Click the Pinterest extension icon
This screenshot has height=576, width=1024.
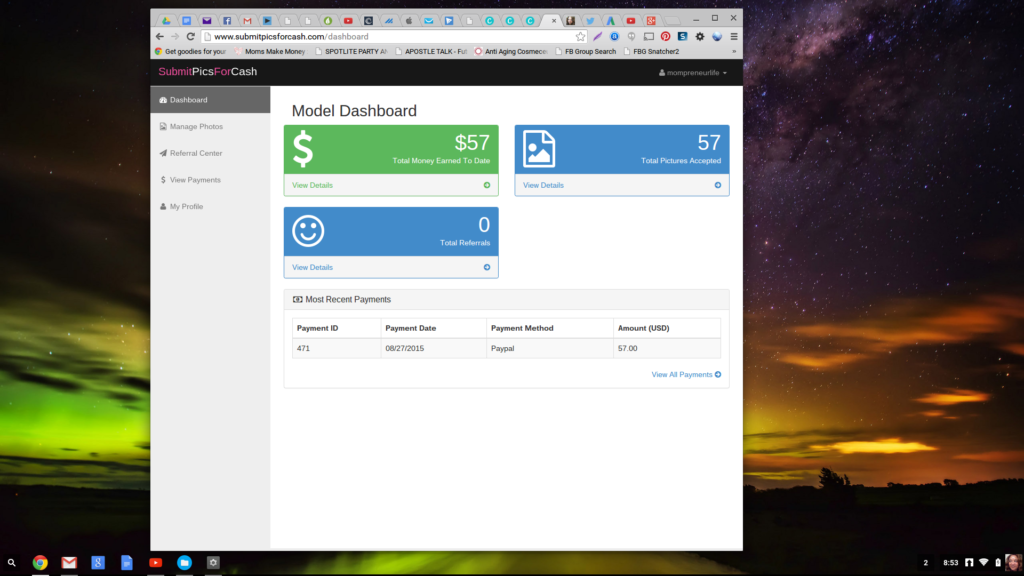coord(665,37)
